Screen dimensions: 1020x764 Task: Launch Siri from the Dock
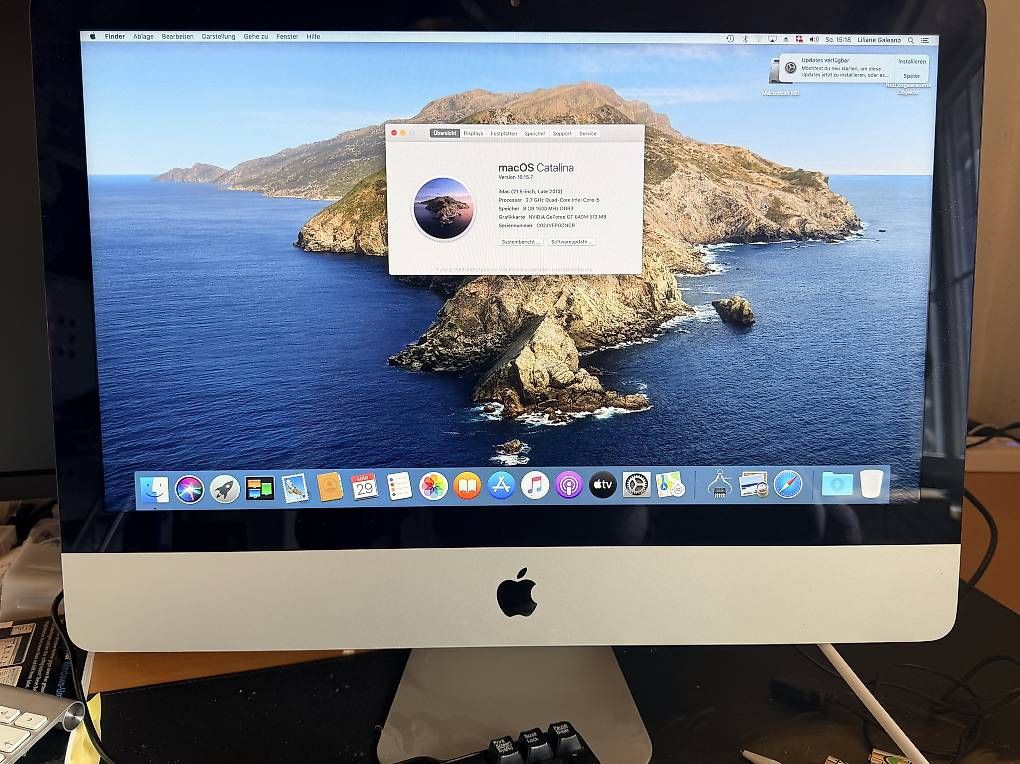189,489
